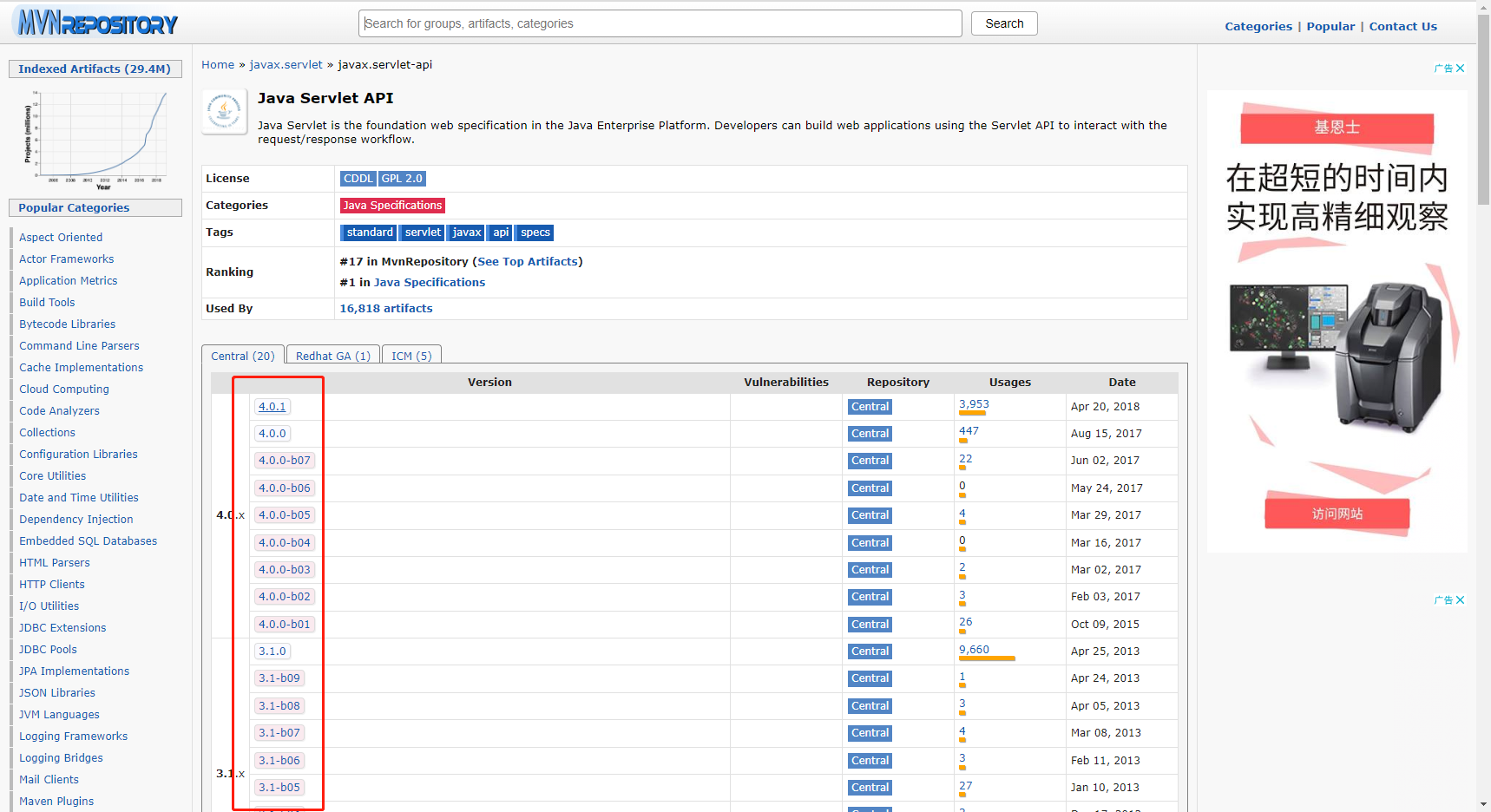
Task: Click the 访问网站 ad button
Action: pyautogui.click(x=1337, y=514)
